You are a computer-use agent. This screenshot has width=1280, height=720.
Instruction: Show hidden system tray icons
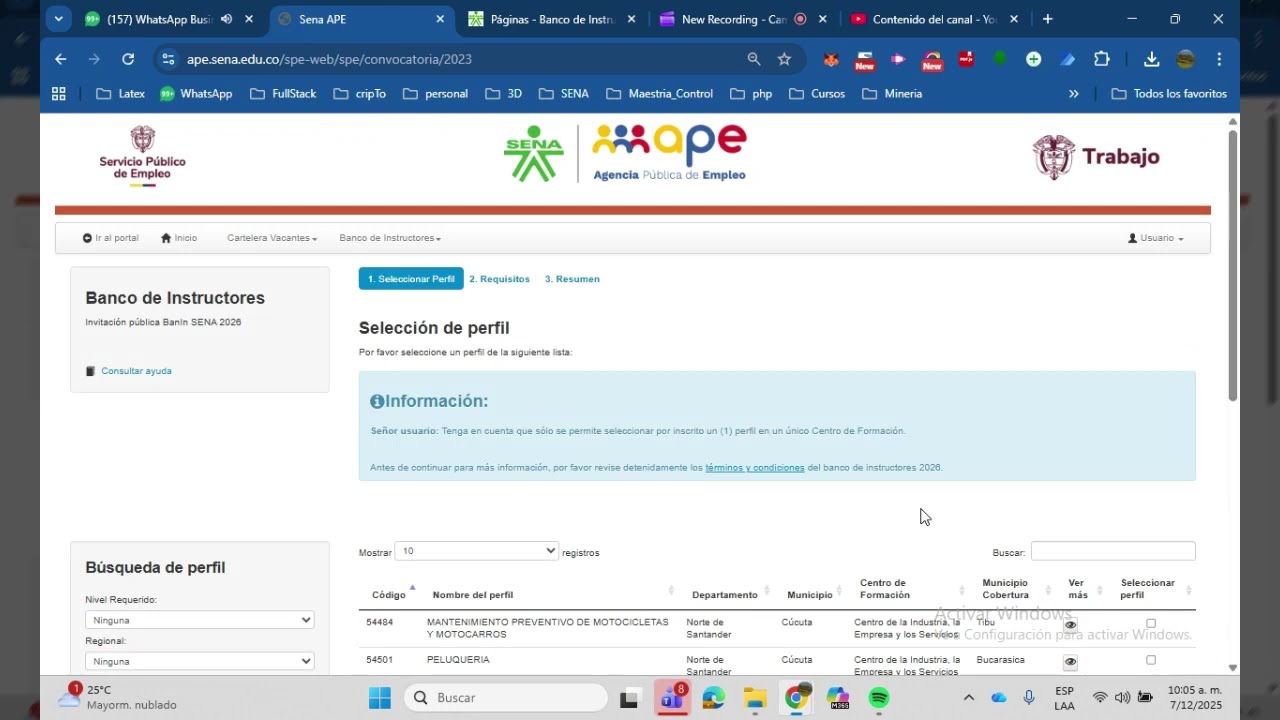[968, 698]
